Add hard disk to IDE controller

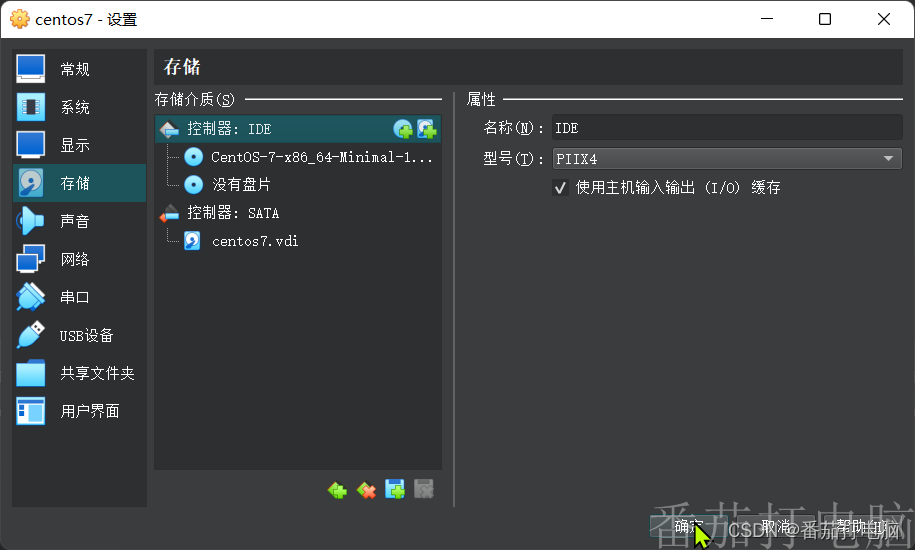click(x=427, y=129)
